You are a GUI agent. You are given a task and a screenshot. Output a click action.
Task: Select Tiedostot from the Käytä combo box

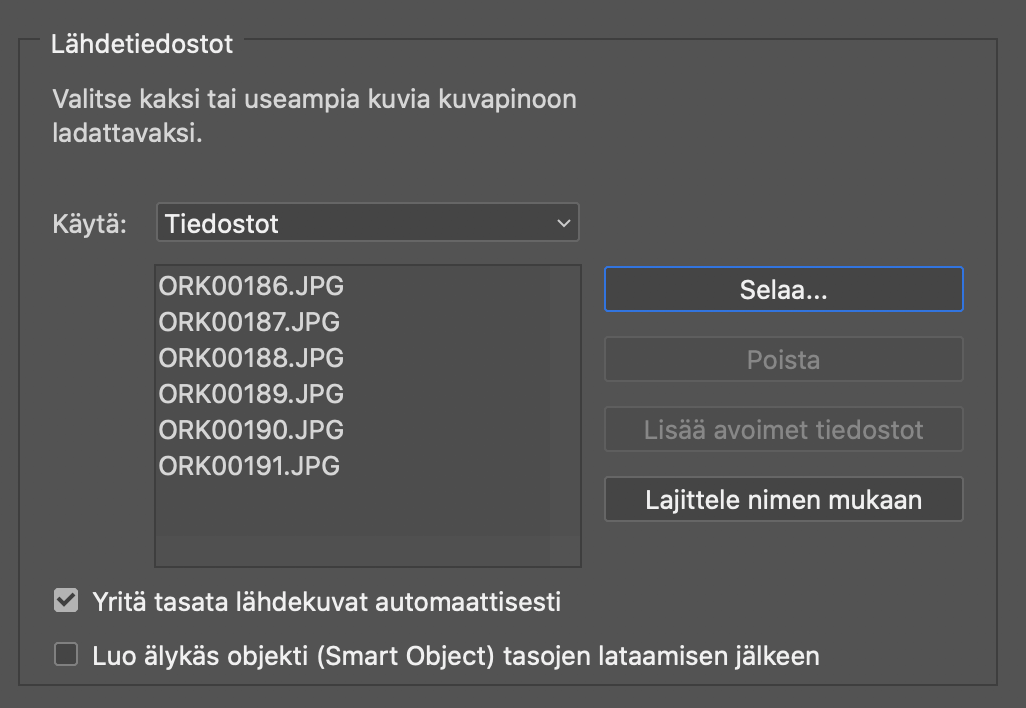point(367,222)
